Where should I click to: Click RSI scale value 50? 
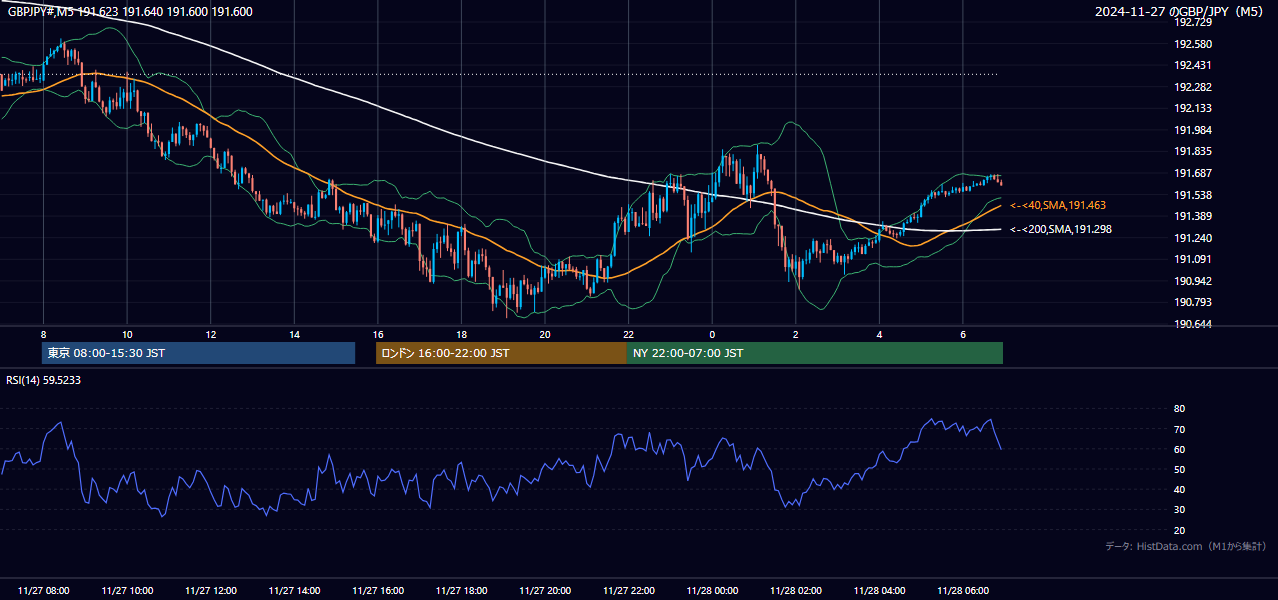[1180, 469]
